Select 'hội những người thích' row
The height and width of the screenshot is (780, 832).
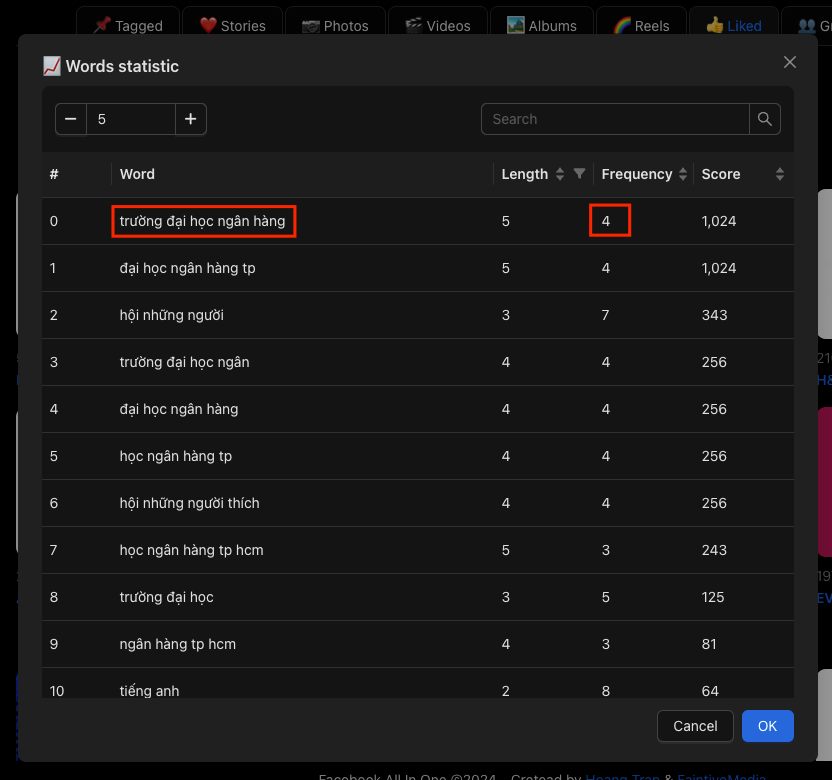[x=418, y=503]
